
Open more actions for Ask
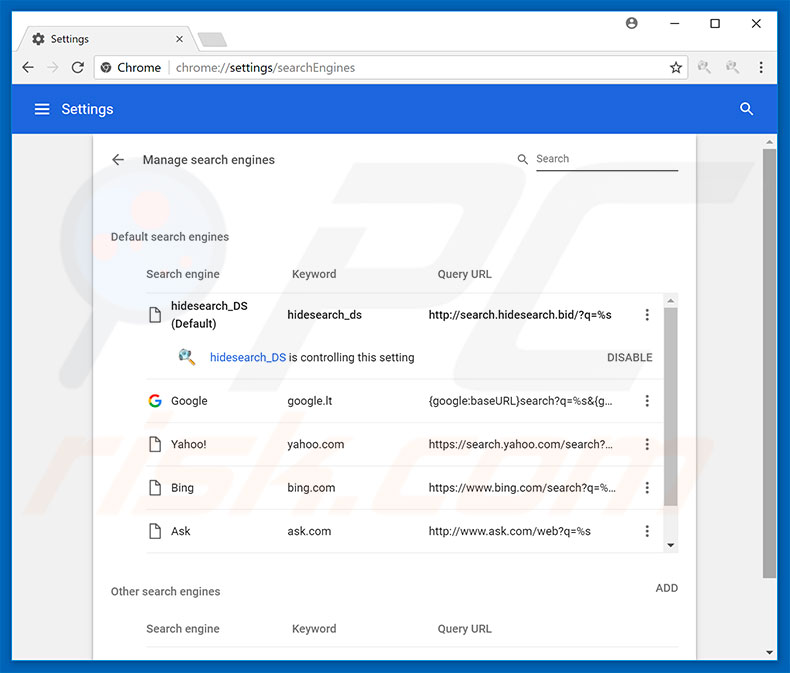tap(647, 531)
